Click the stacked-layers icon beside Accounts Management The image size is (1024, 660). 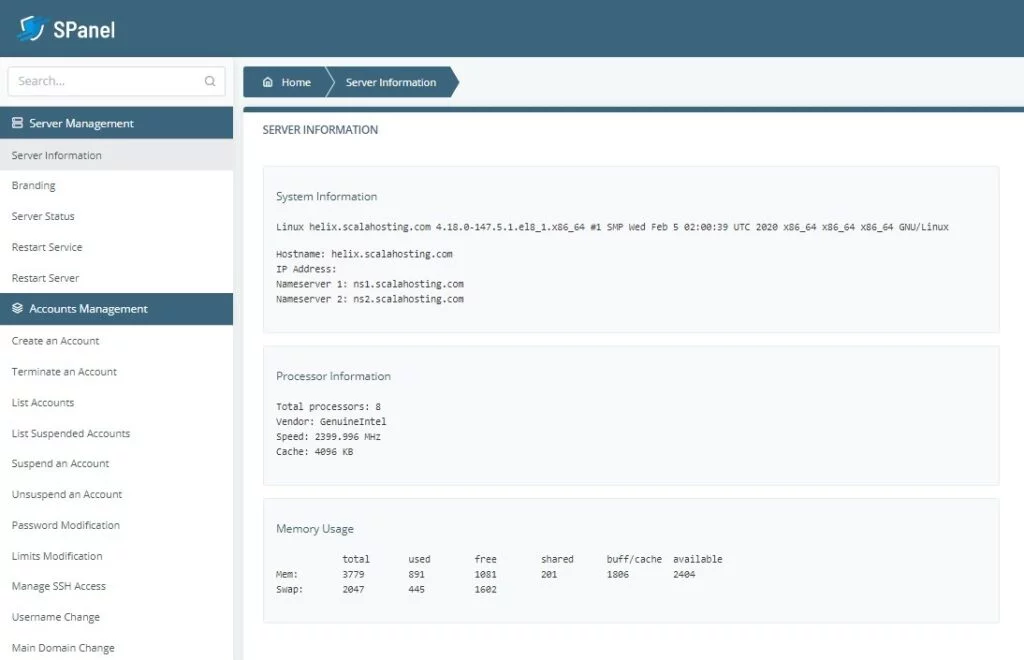point(17,308)
